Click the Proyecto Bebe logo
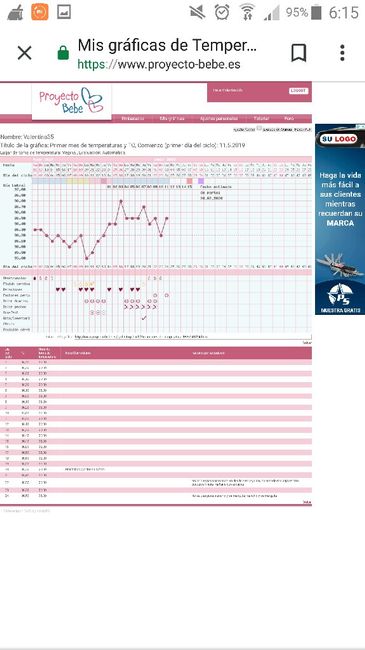The height and width of the screenshot is (650, 365). tap(71, 101)
